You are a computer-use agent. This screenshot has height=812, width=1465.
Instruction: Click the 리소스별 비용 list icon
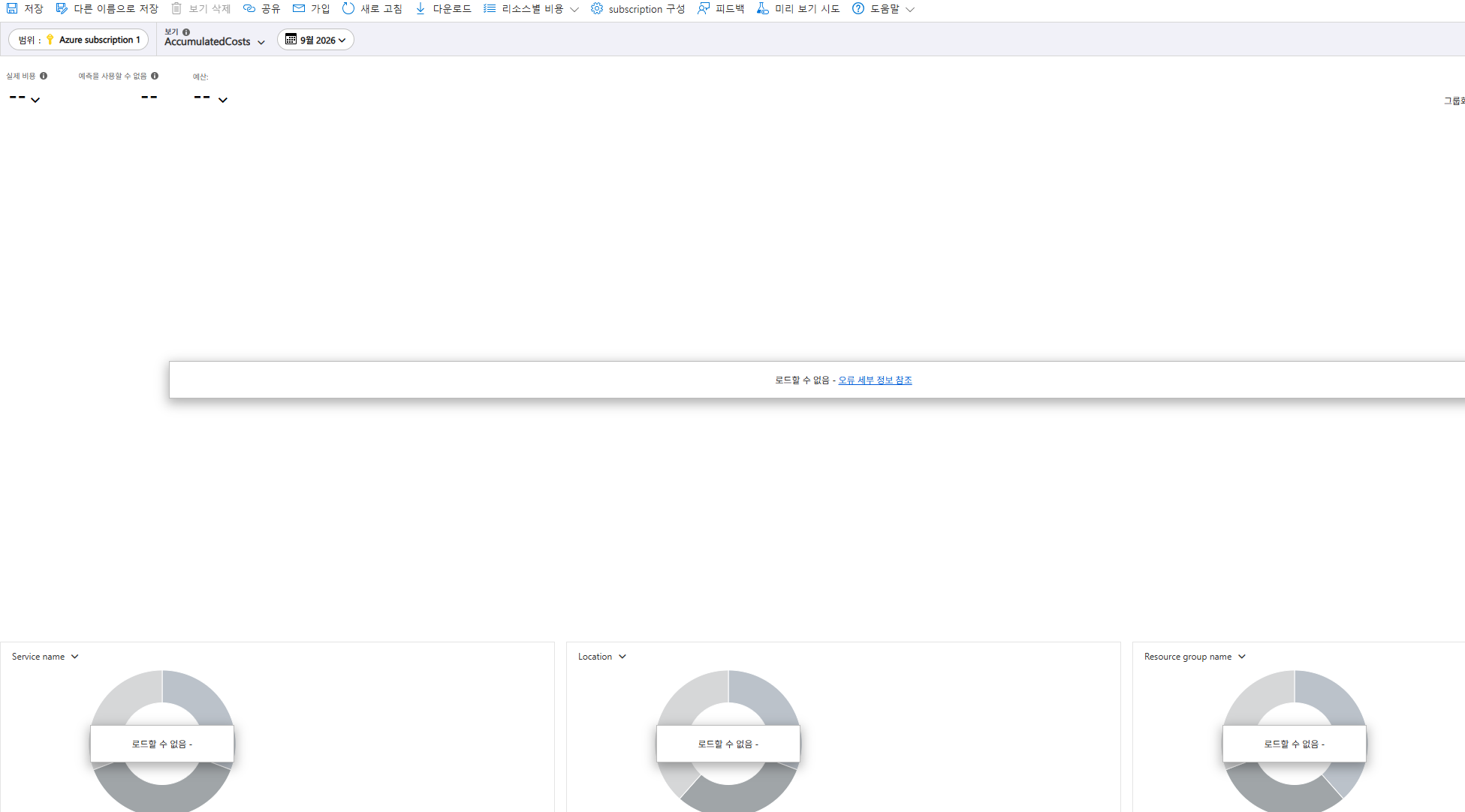click(490, 9)
